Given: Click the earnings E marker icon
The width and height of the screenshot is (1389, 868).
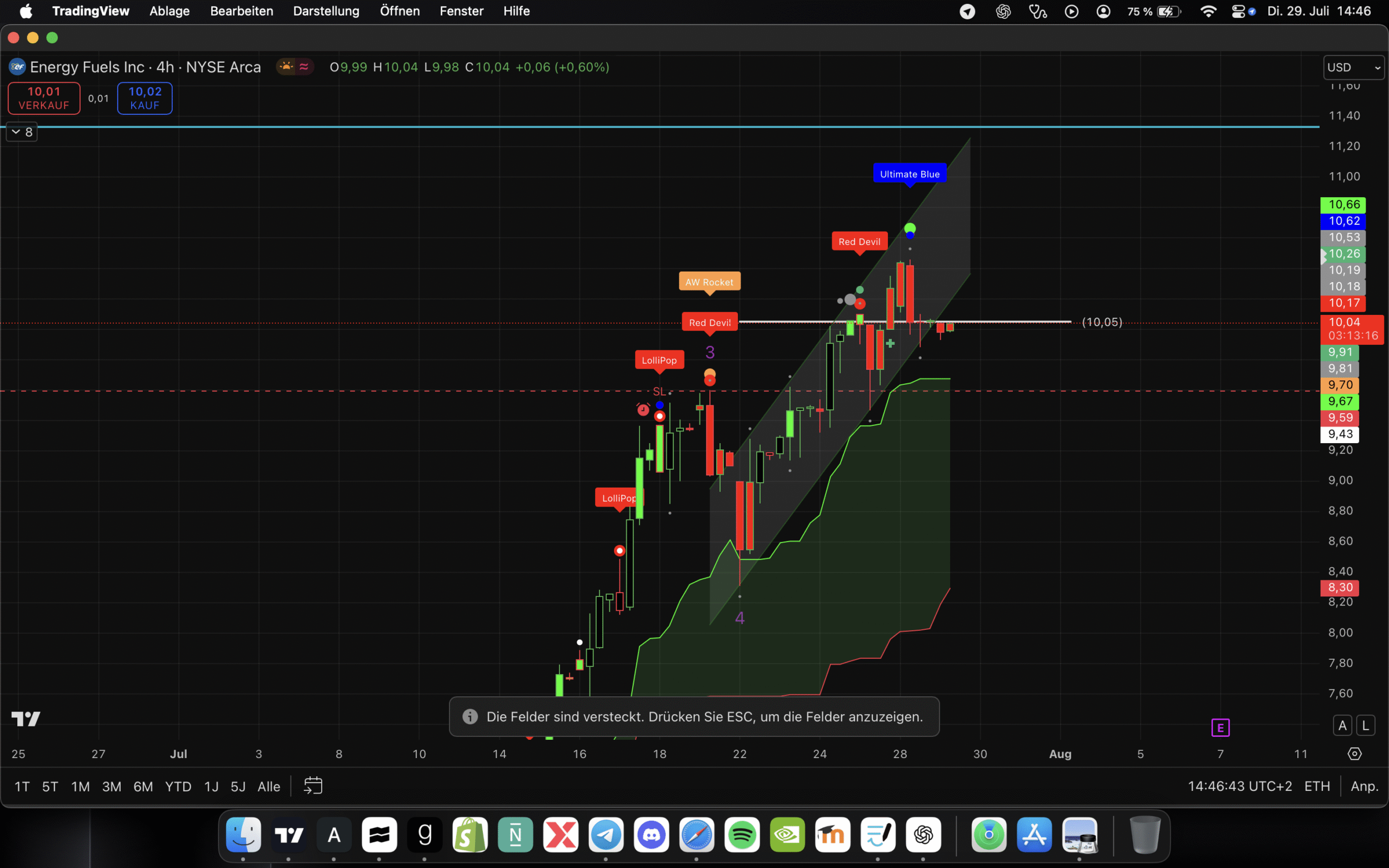Looking at the screenshot, I should click(x=1220, y=728).
